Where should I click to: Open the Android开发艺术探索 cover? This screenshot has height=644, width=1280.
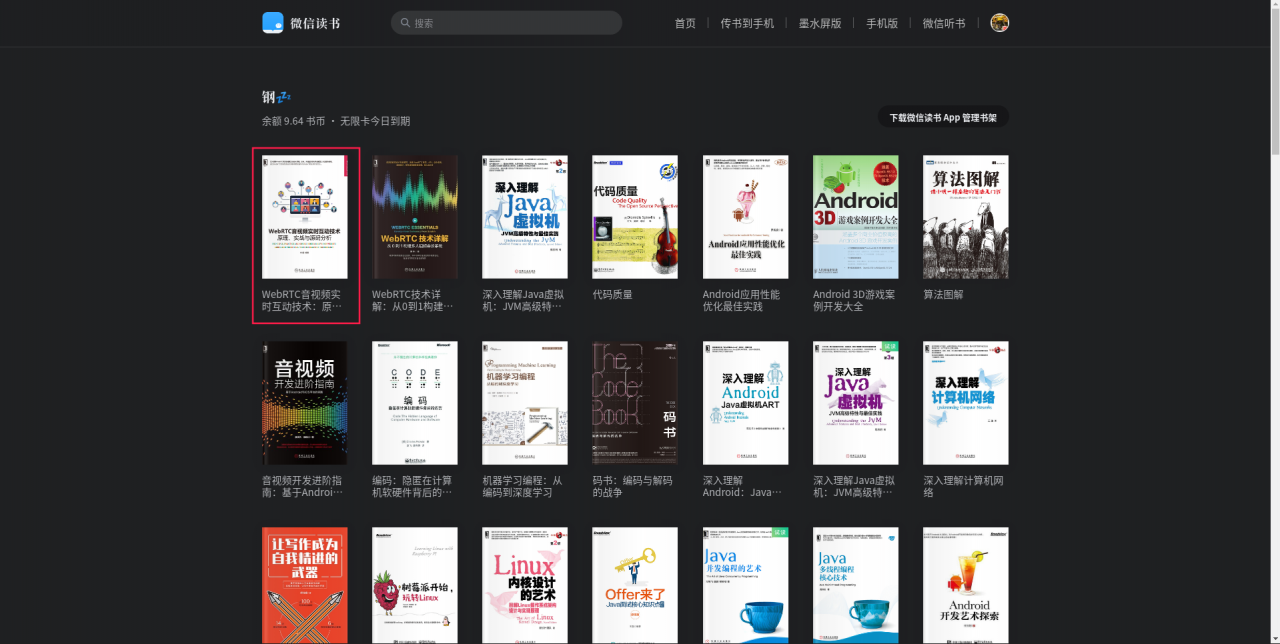[966, 585]
